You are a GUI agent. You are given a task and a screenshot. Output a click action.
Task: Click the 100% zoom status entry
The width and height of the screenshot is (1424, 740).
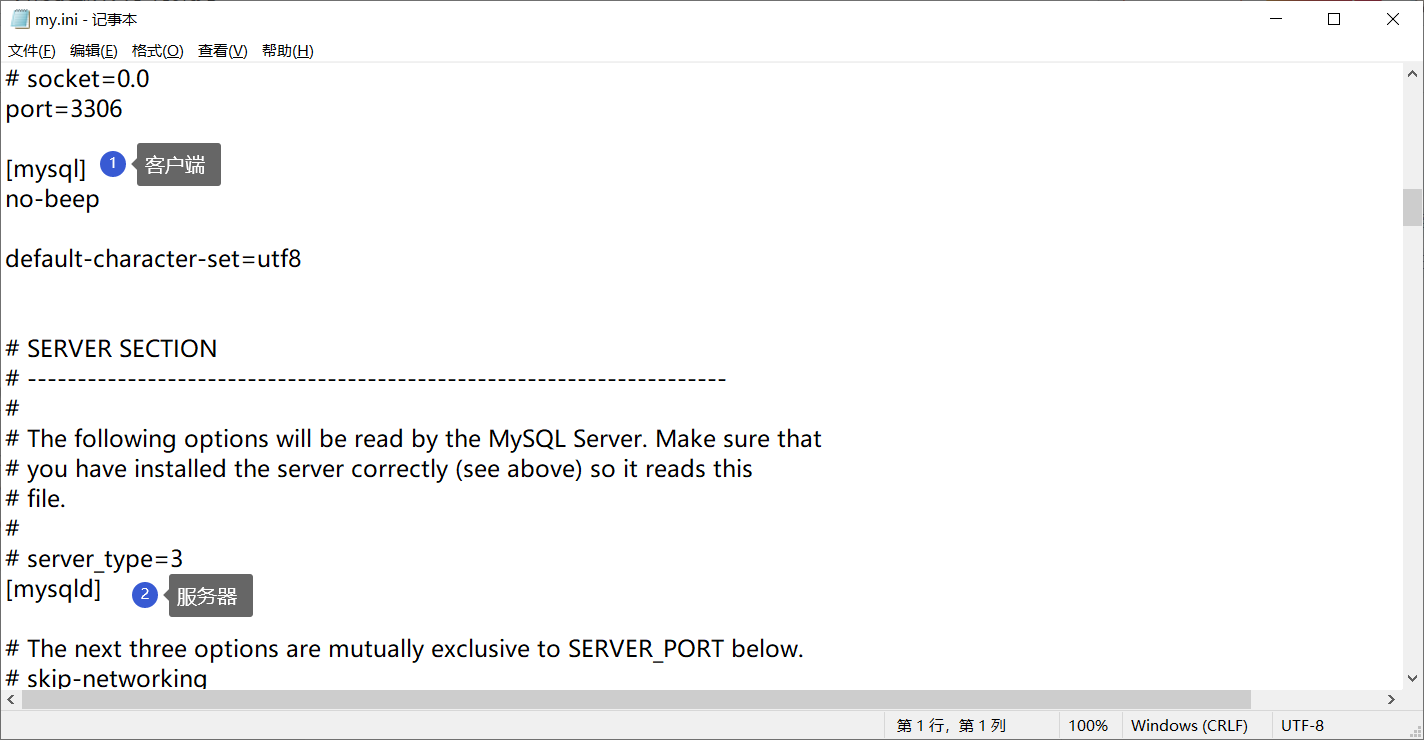pos(1088,725)
